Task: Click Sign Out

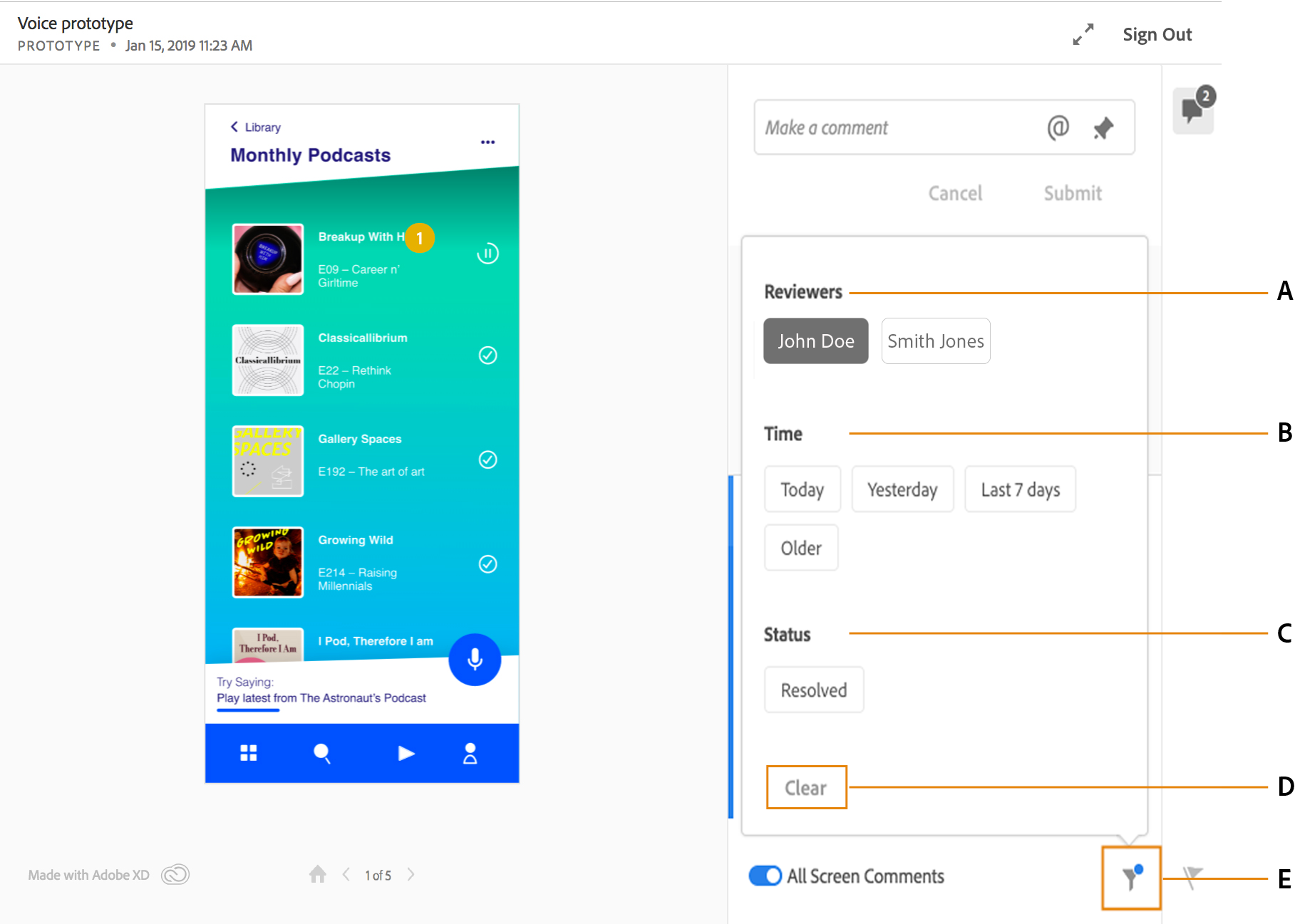Action: 1157,34
